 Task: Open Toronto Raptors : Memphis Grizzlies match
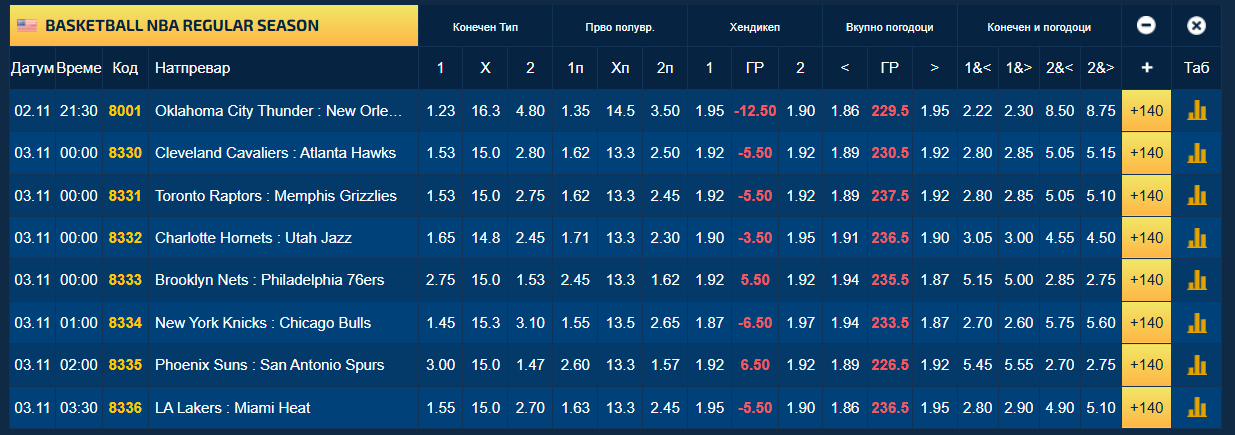(276, 196)
